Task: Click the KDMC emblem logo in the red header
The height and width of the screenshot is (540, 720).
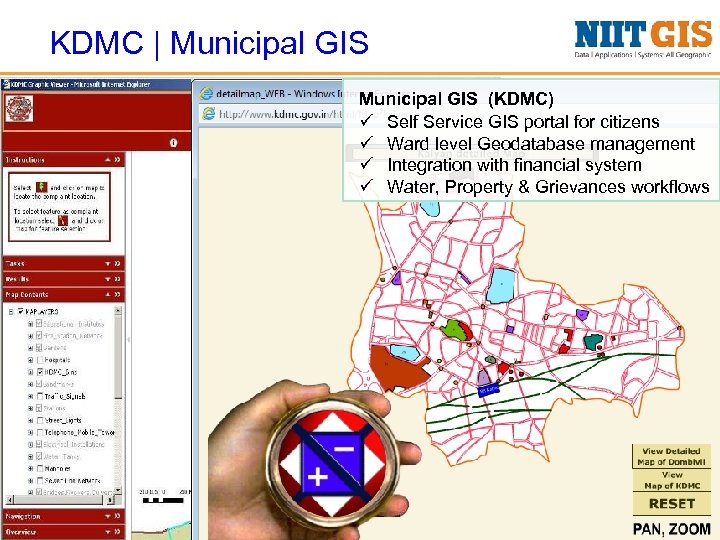Action: point(19,109)
